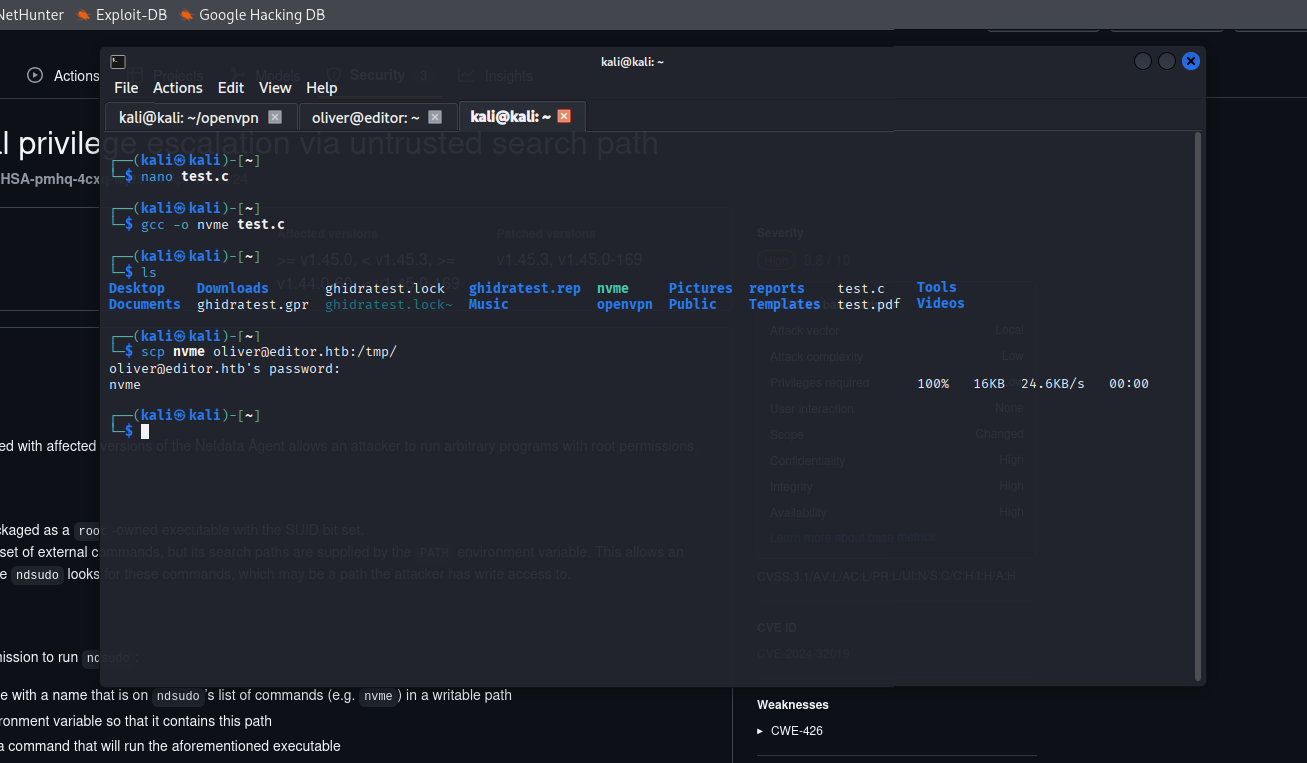Click the 'Public' directory in ls output
Image resolution: width=1307 pixels, height=763 pixels.
693,304
